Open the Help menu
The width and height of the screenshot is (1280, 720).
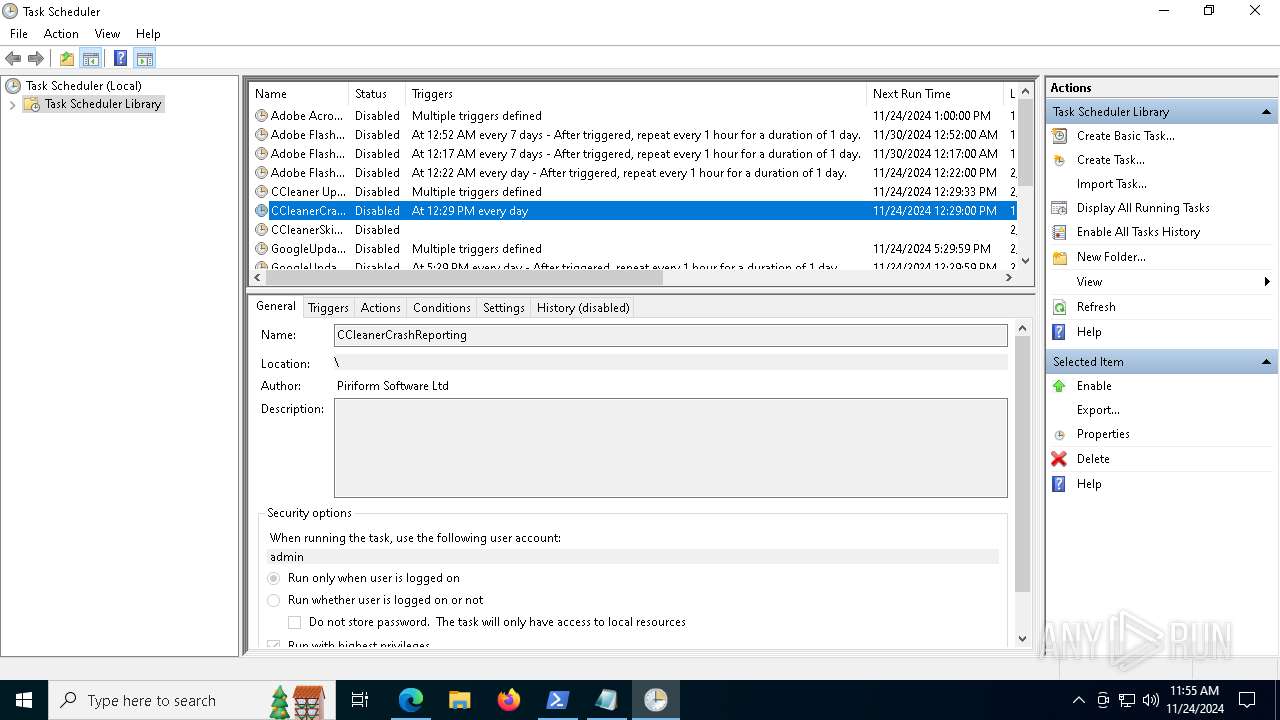tap(148, 33)
